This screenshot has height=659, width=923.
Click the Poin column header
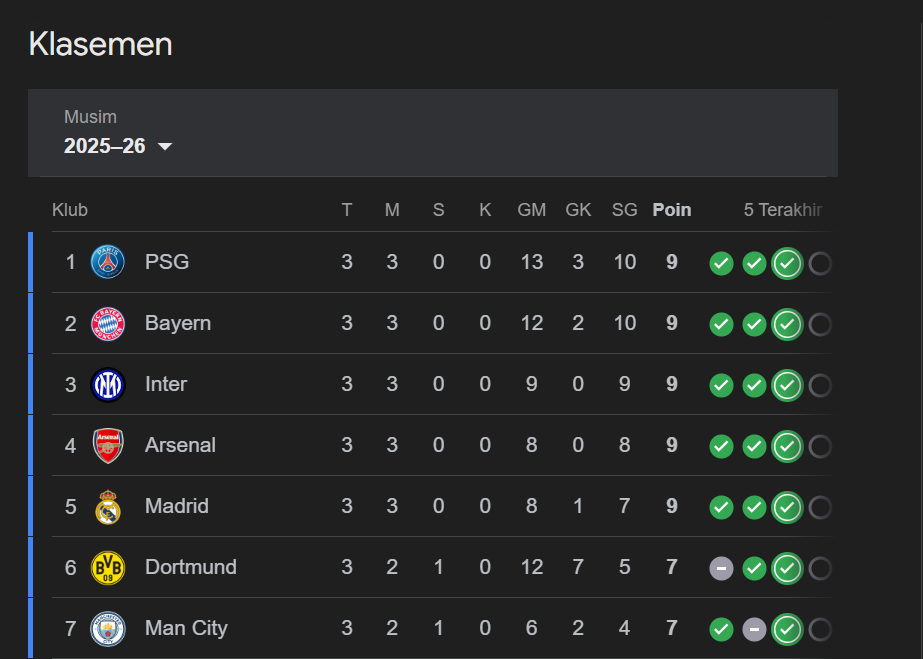click(x=671, y=210)
